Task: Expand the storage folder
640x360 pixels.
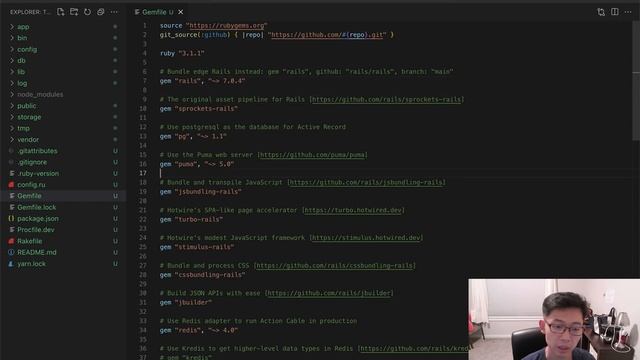Action: point(29,117)
